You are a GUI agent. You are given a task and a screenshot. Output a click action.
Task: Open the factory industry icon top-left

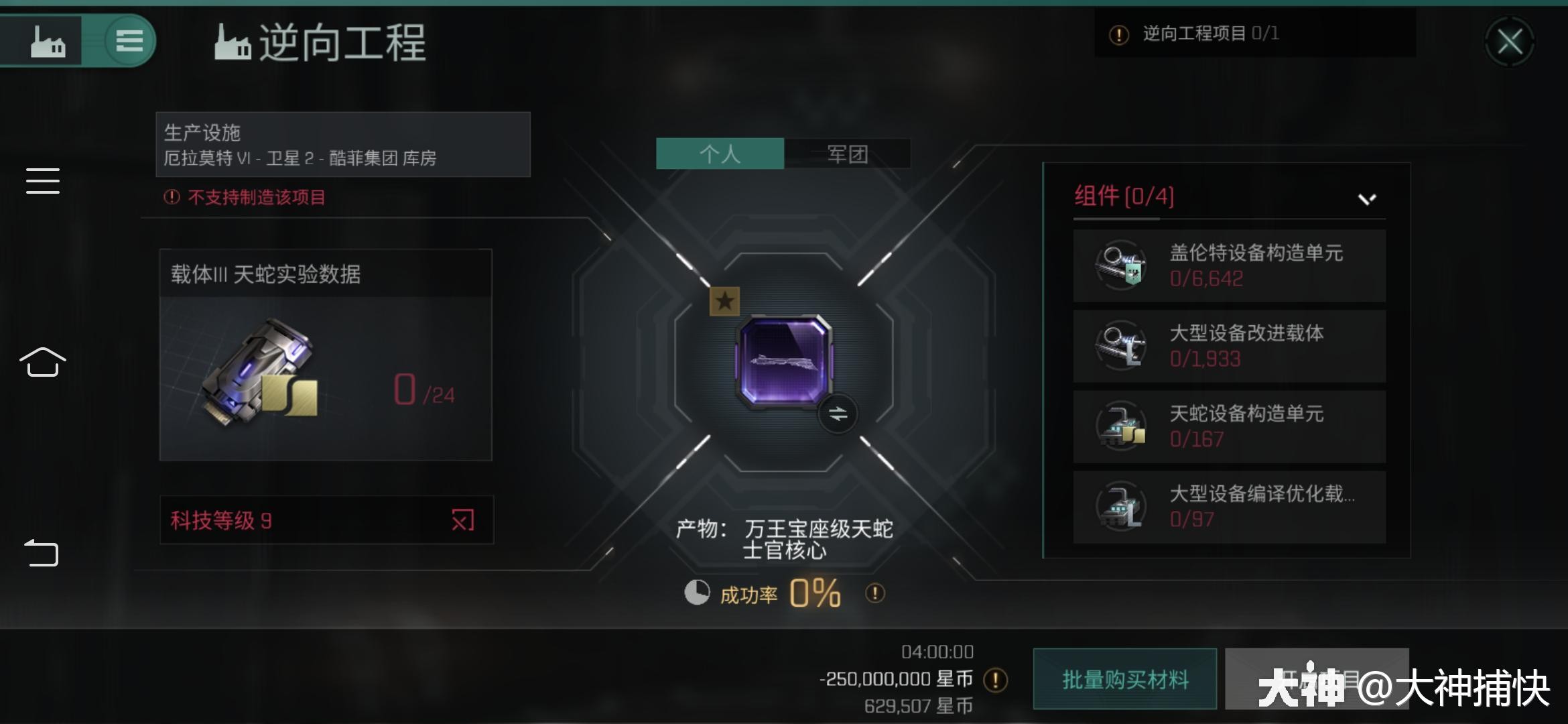tap(48, 42)
